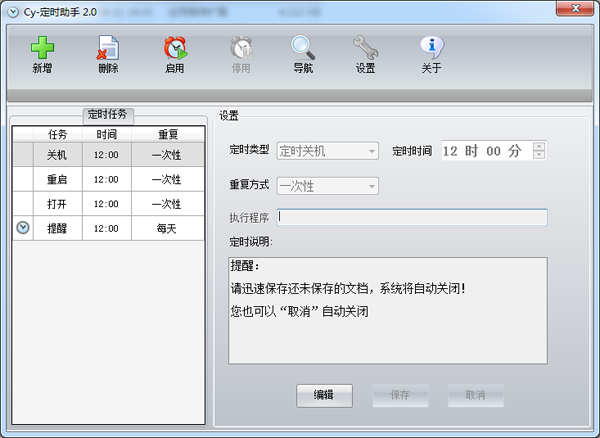The height and width of the screenshot is (438, 600).
Task: Click the 取消 button
Action: pyautogui.click(x=476, y=396)
